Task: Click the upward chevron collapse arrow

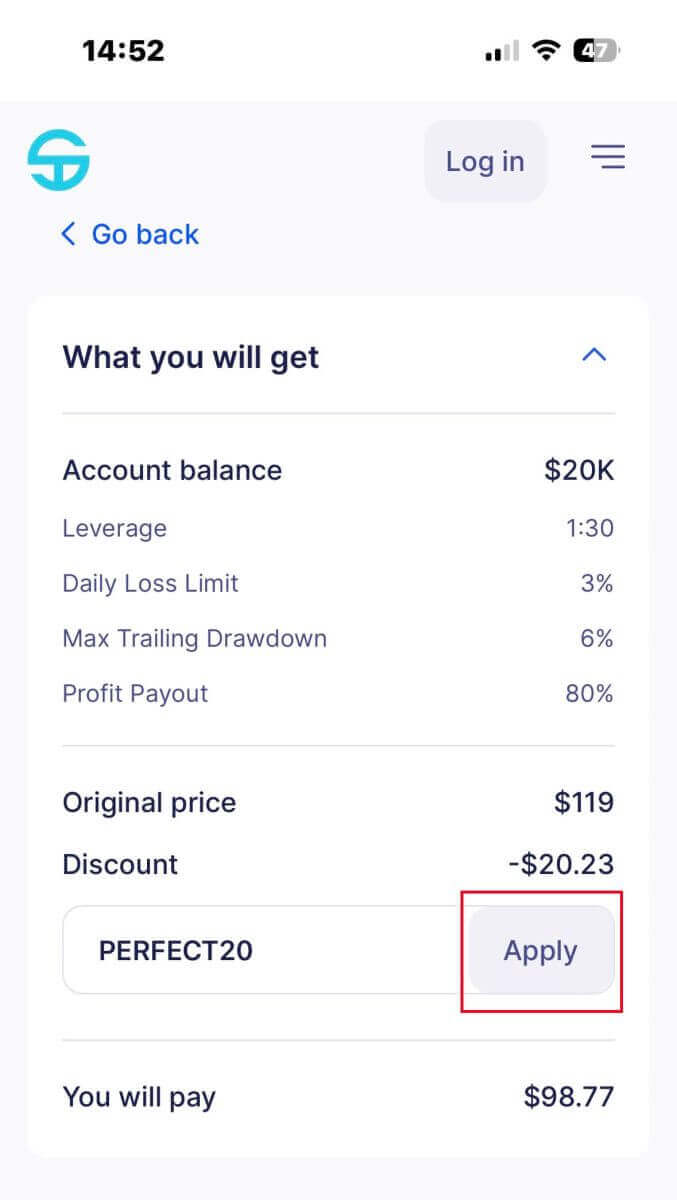Action: coord(594,355)
